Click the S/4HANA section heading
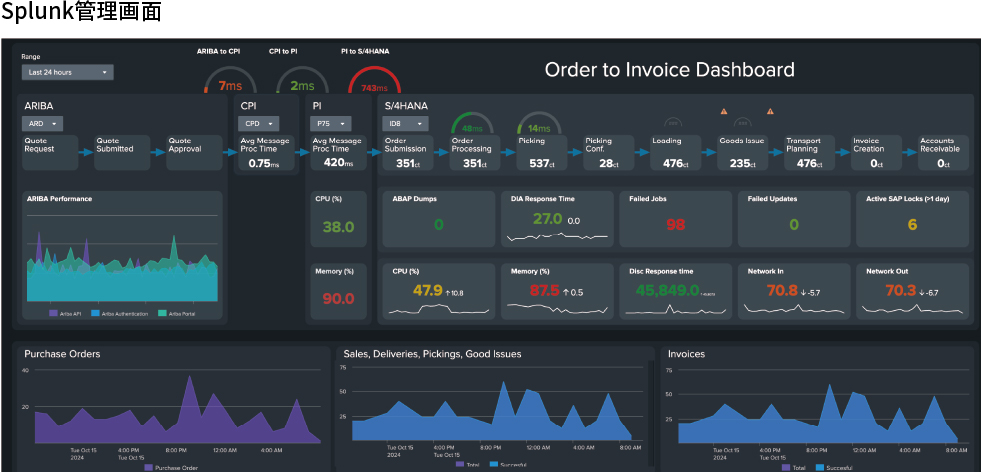The width and height of the screenshot is (981, 472). click(406, 106)
